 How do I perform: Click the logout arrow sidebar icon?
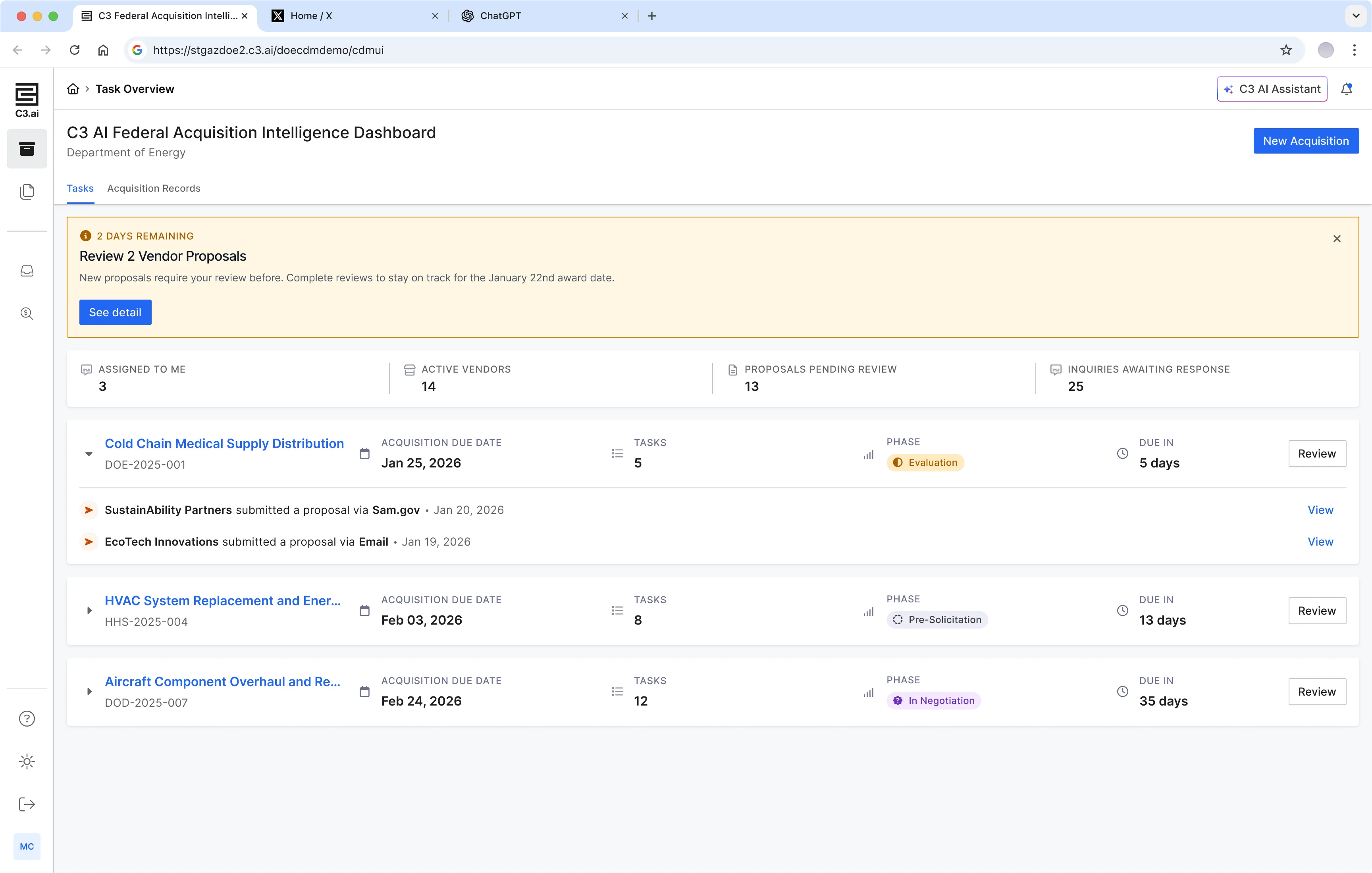[27, 804]
